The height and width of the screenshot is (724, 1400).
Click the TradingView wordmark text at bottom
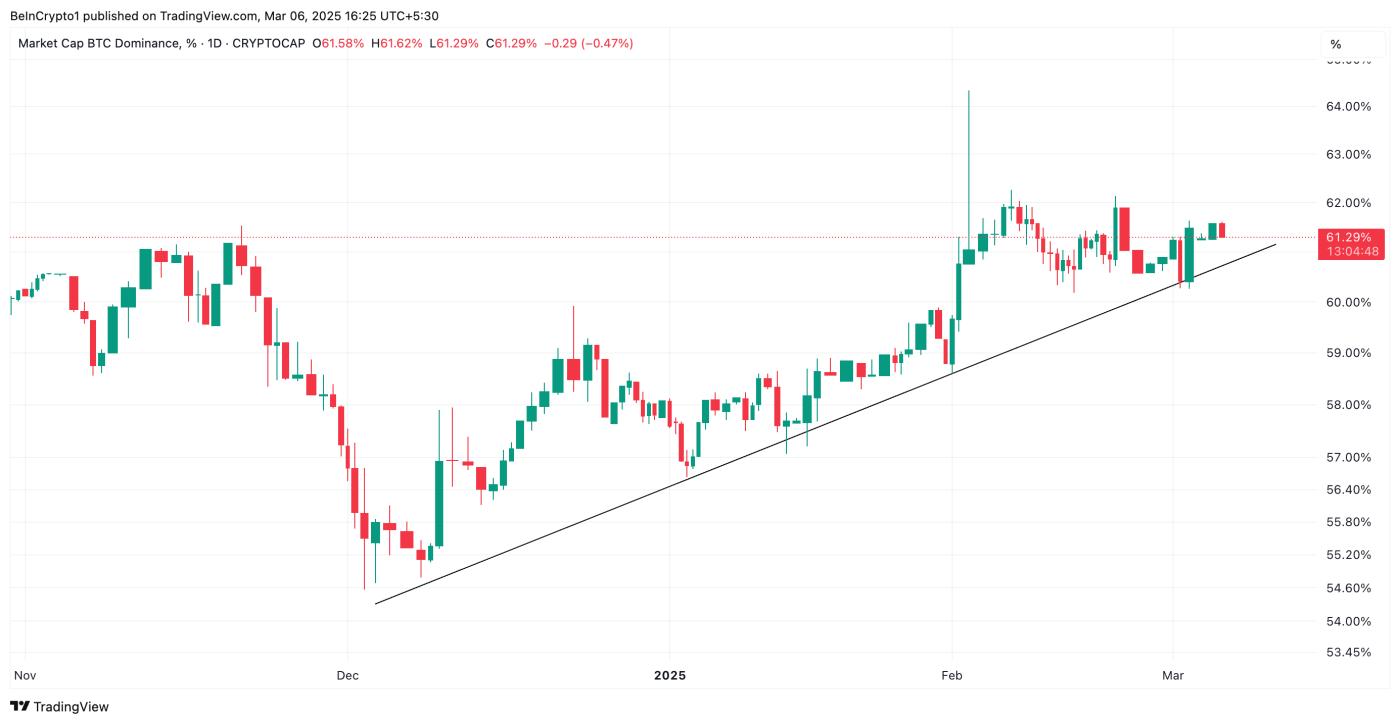71,706
